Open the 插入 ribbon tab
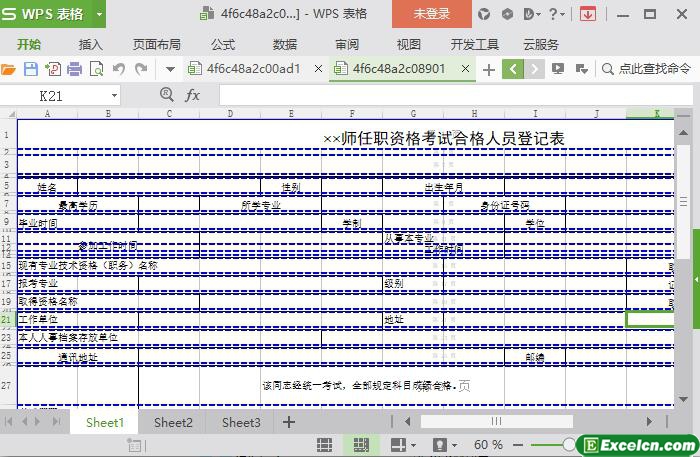This screenshot has width=700, height=457. pos(91,45)
